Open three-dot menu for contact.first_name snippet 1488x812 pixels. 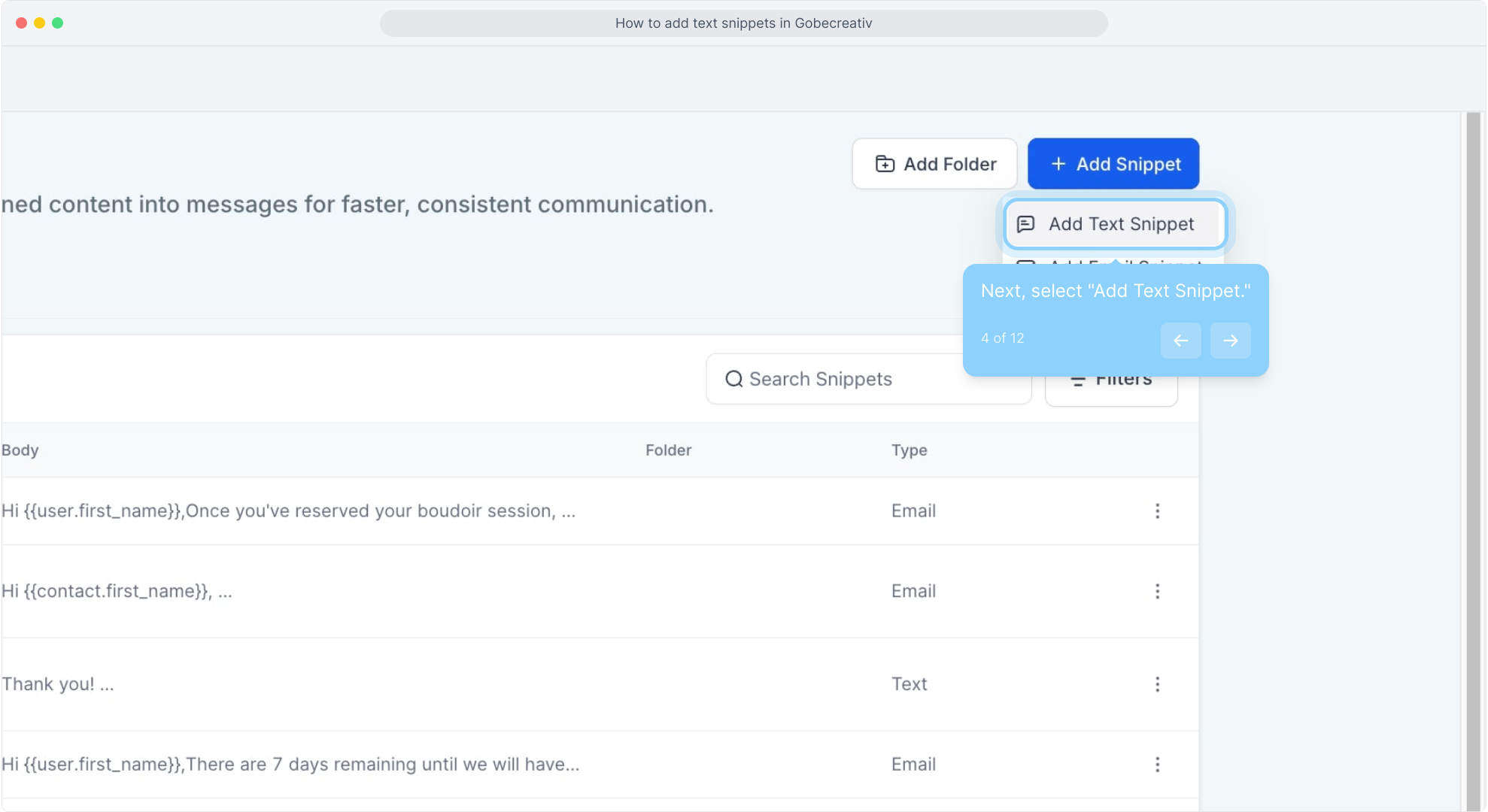click(x=1157, y=592)
